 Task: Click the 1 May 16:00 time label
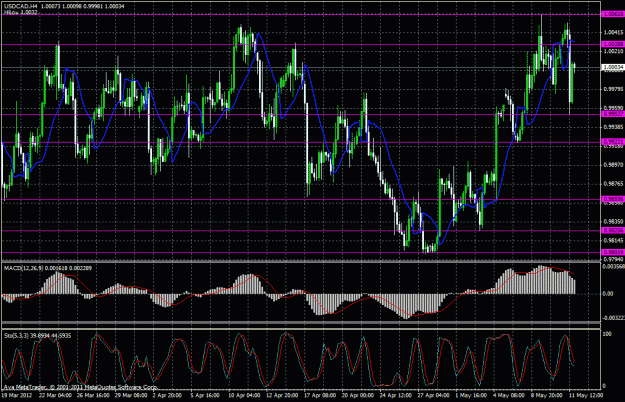[x=471, y=396]
